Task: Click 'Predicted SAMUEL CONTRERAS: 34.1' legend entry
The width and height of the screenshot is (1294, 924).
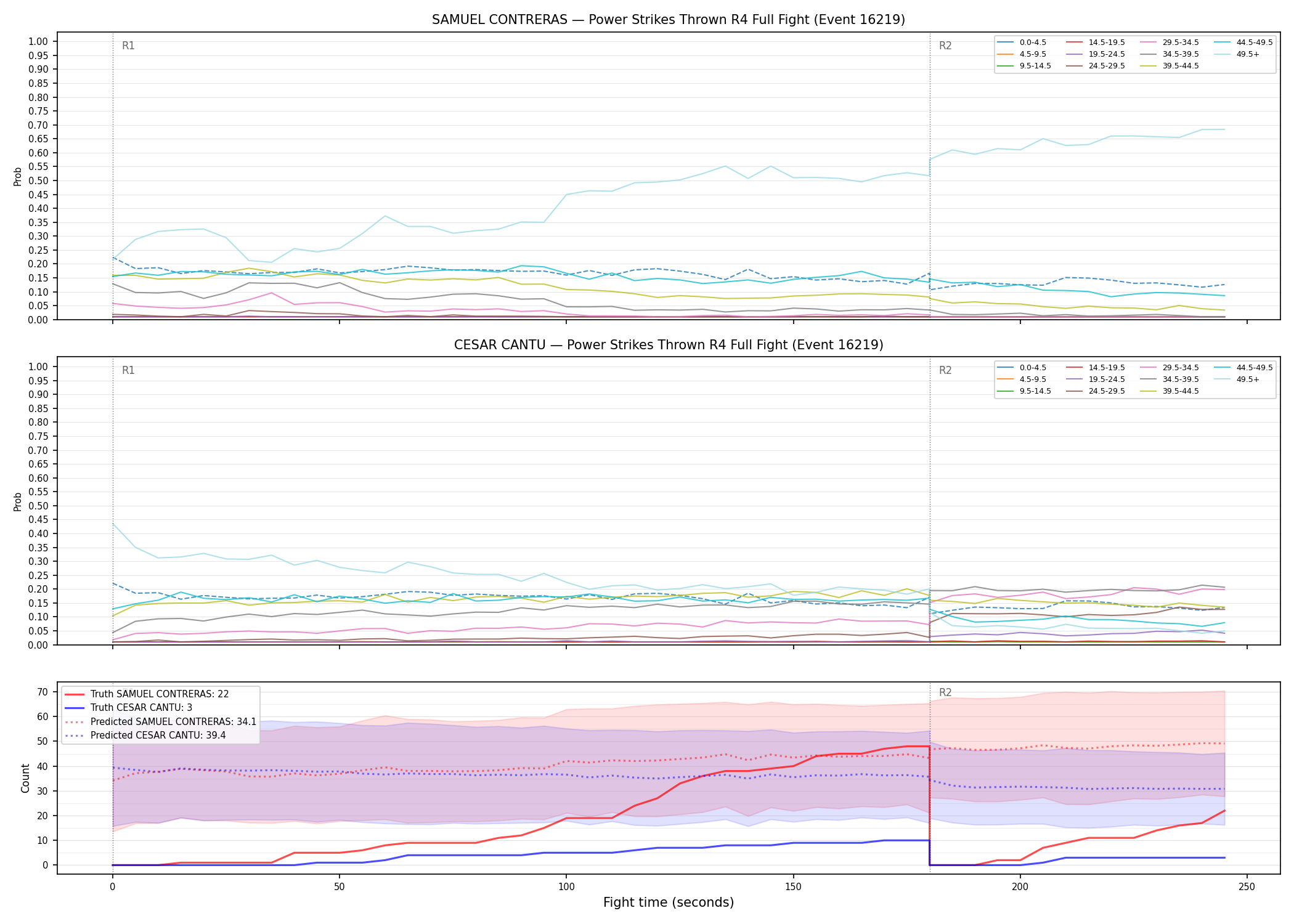Action: (x=161, y=721)
